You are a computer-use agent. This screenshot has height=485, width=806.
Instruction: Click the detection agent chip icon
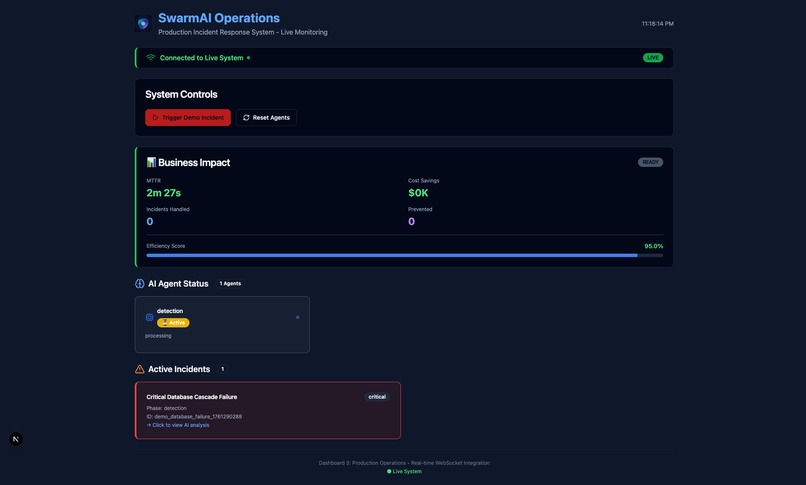tap(149, 318)
